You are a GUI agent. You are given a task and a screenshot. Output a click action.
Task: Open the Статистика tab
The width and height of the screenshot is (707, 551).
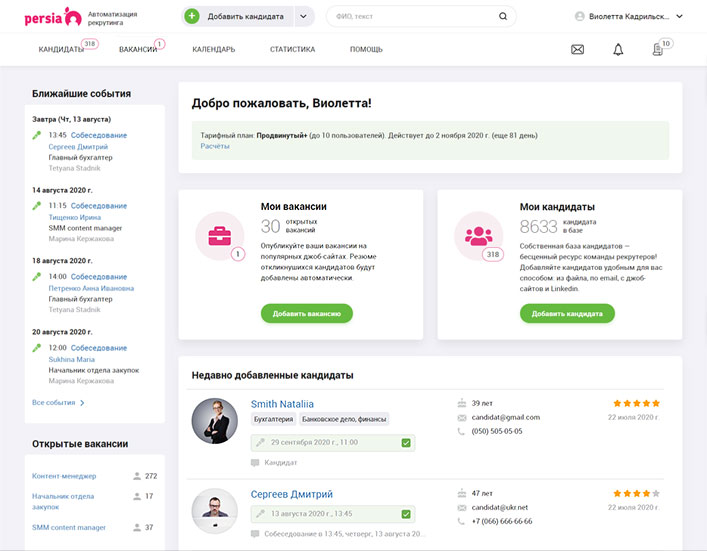293,49
